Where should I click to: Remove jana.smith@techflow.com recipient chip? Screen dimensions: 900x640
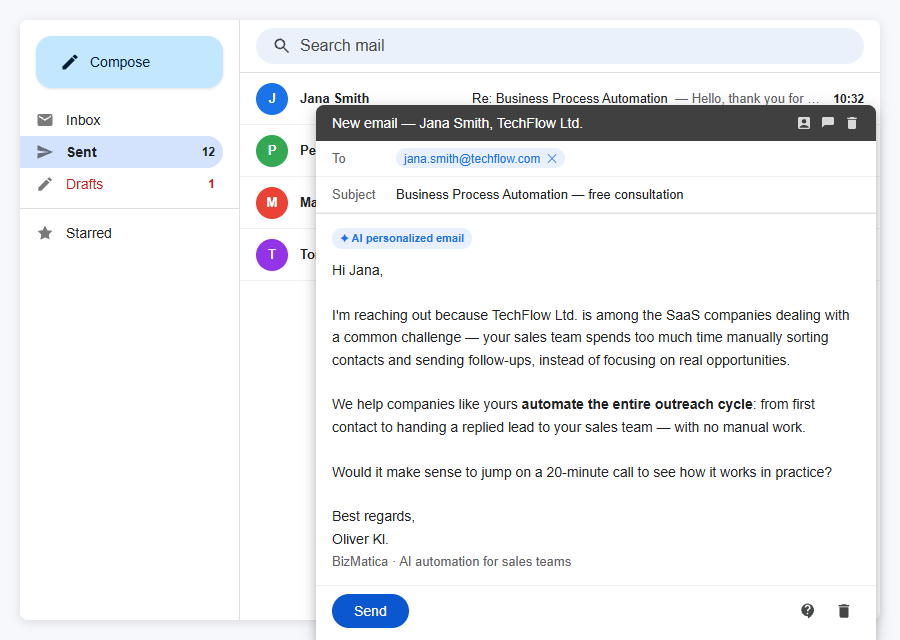pos(552,158)
